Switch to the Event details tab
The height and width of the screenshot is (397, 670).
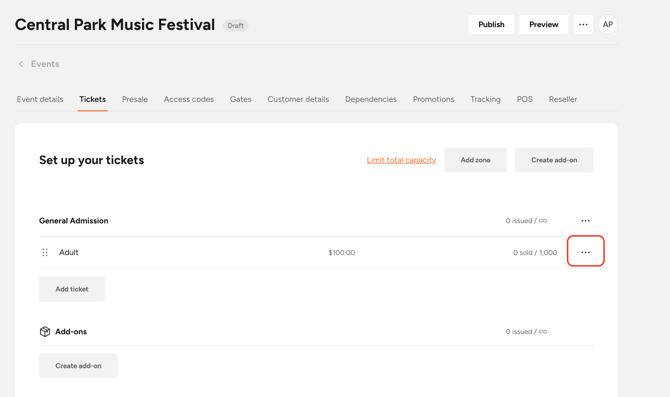pyautogui.click(x=40, y=99)
